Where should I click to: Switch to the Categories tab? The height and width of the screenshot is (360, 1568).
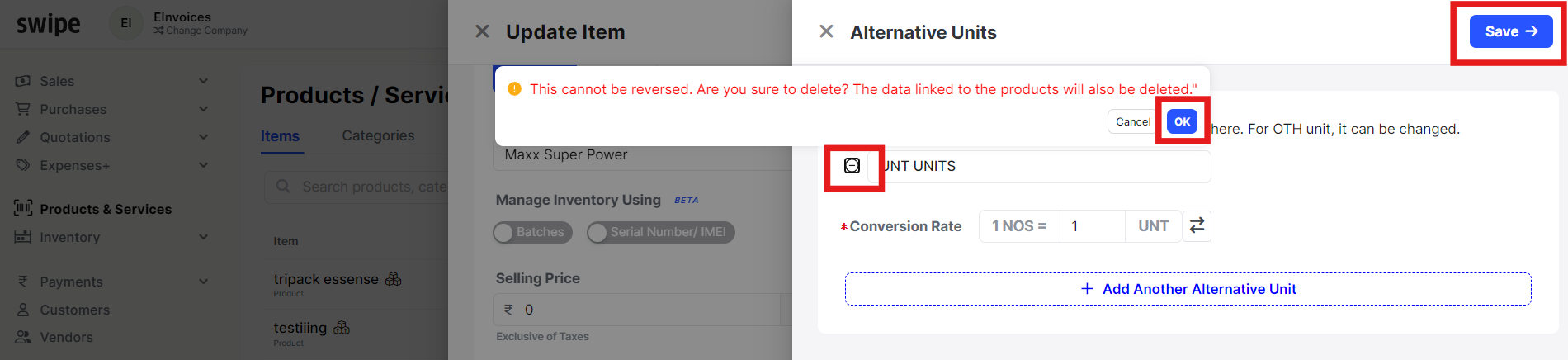coord(378,135)
